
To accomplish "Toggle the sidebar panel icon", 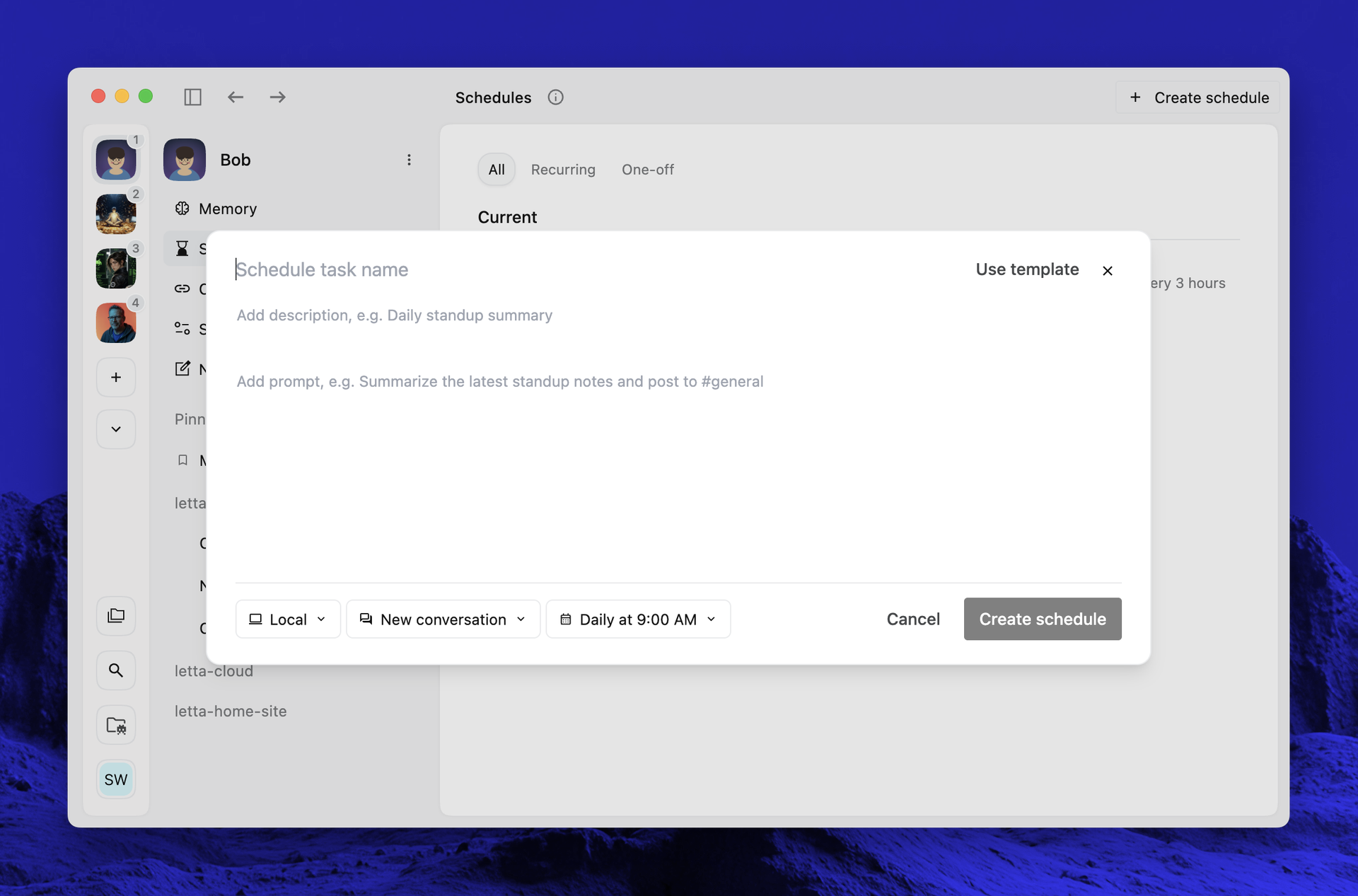I will [192, 97].
